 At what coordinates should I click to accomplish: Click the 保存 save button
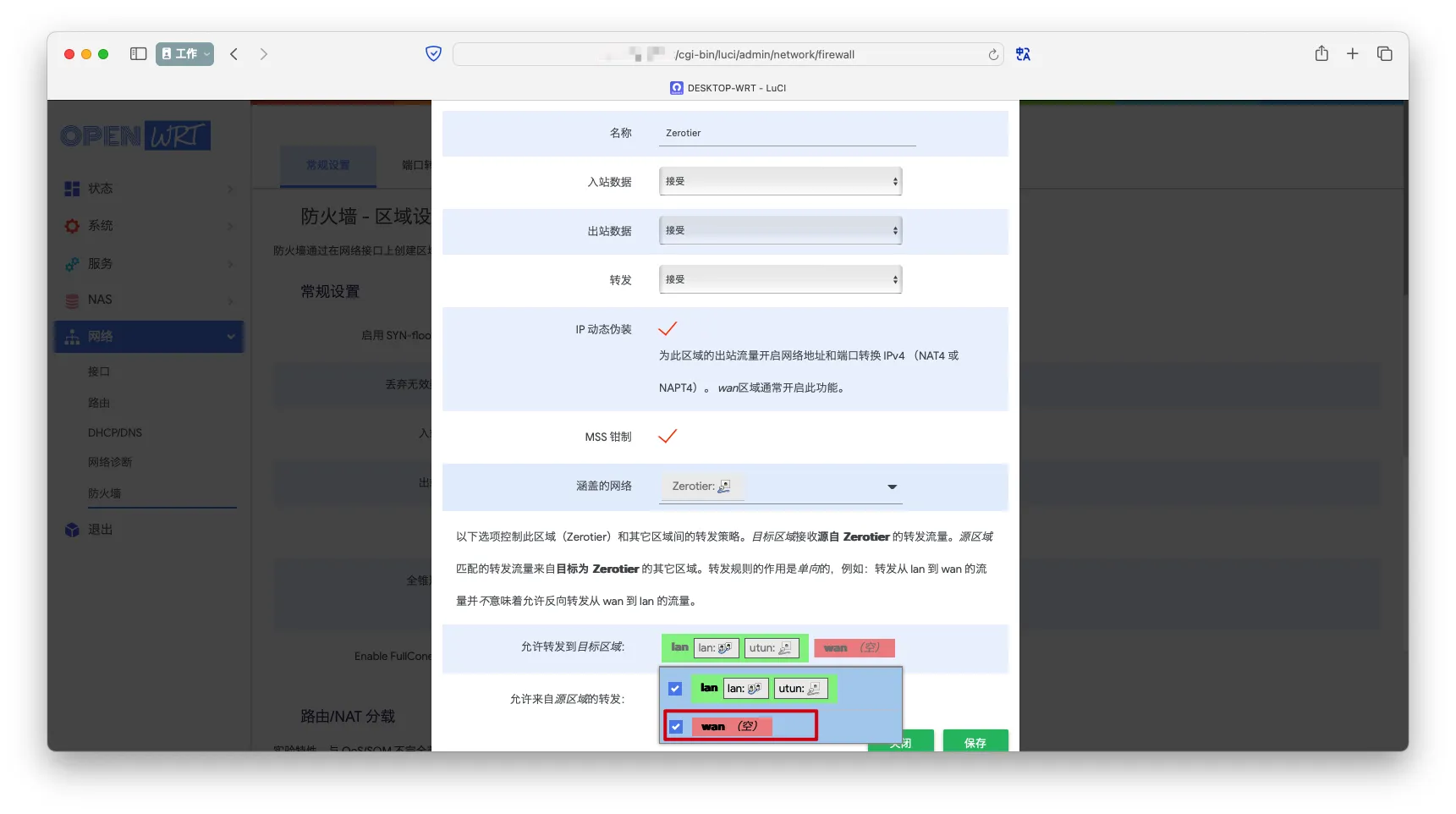tap(975, 742)
